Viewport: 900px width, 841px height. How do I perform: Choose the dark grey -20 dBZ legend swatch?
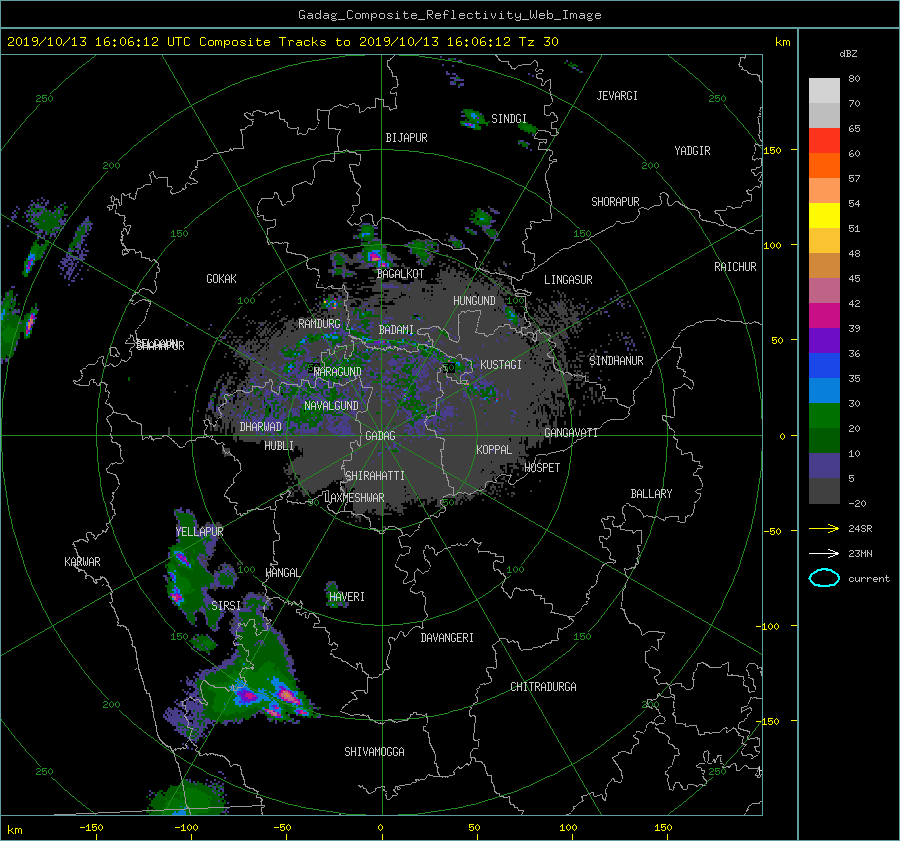[x=824, y=491]
